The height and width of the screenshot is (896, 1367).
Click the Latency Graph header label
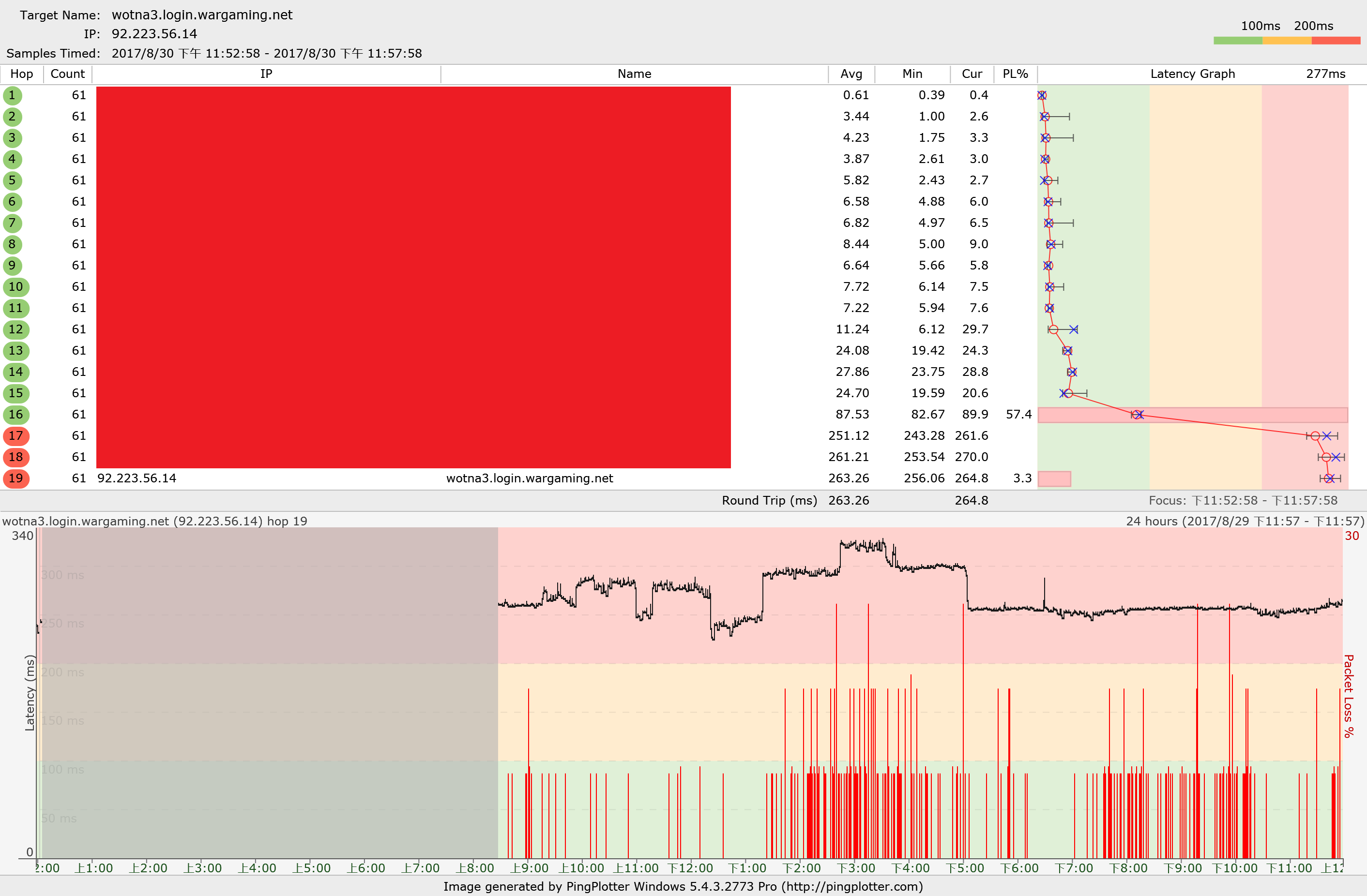tap(1192, 74)
